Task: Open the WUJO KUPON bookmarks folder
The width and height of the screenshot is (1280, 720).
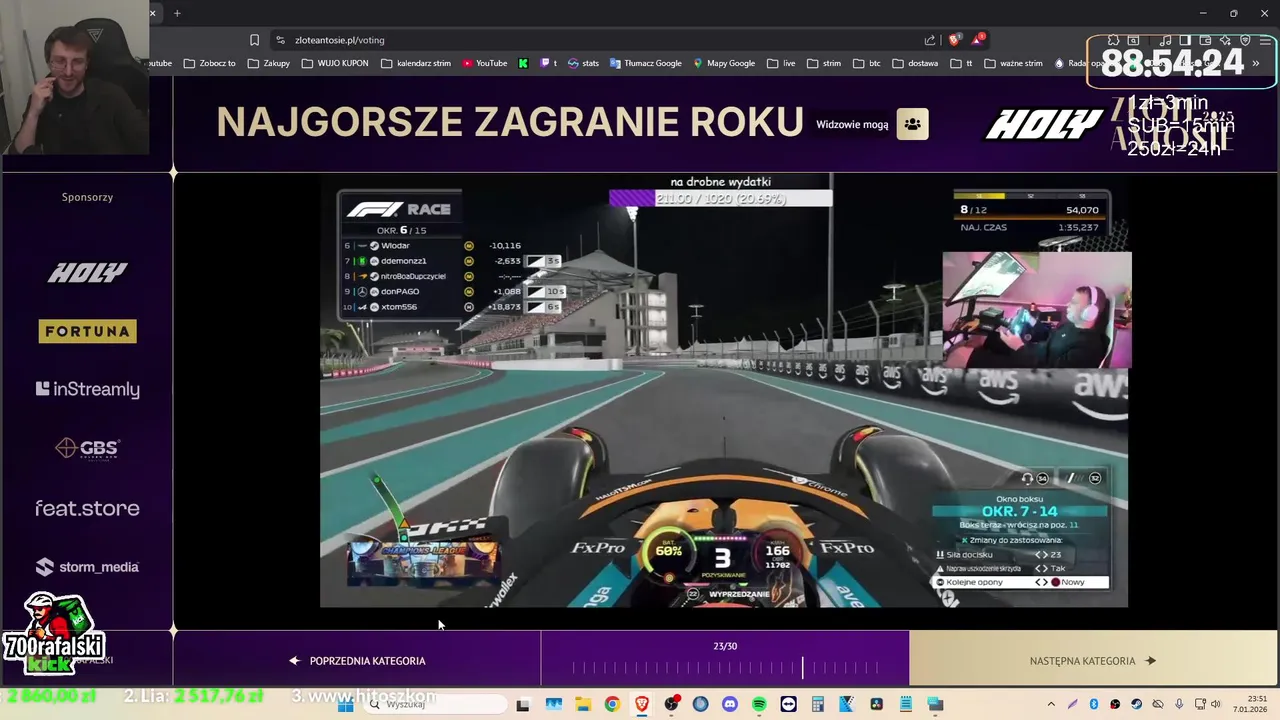Action: (x=335, y=63)
